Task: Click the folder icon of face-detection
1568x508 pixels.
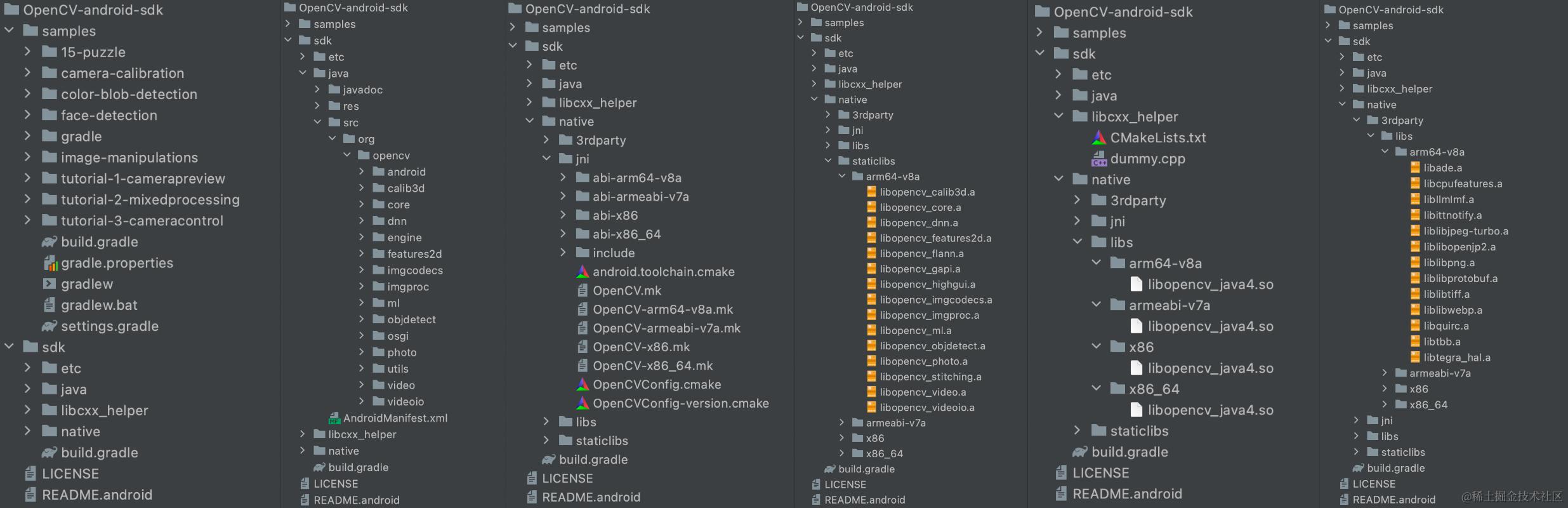Action: [49, 115]
